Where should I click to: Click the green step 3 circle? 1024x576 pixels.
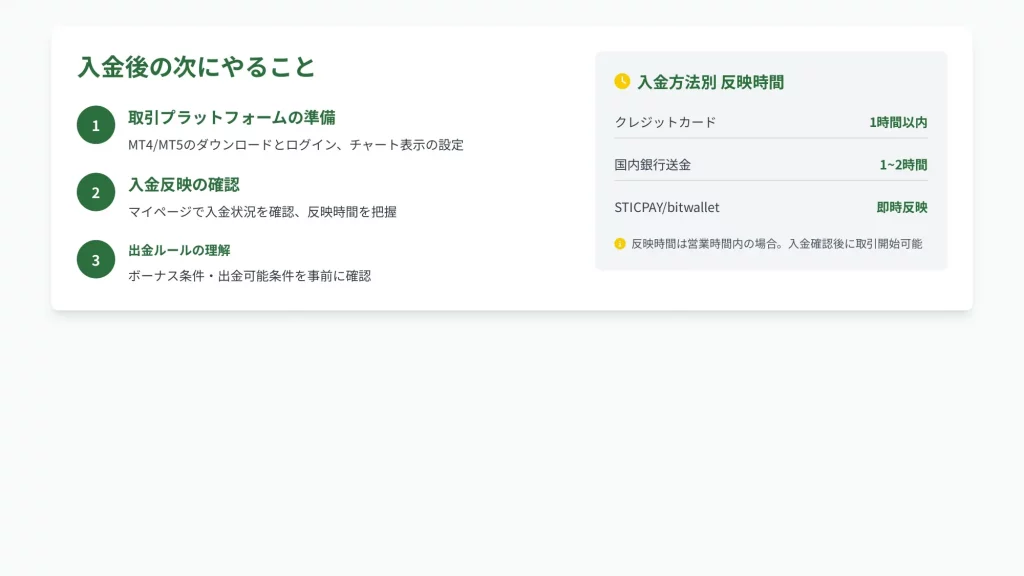coord(96,260)
